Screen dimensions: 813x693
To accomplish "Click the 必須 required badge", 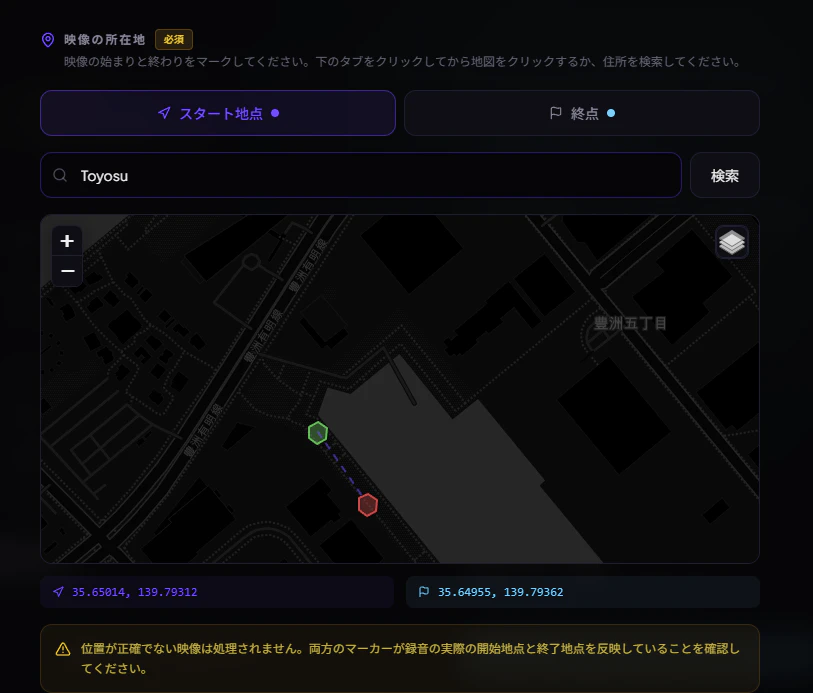I will [x=174, y=39].
